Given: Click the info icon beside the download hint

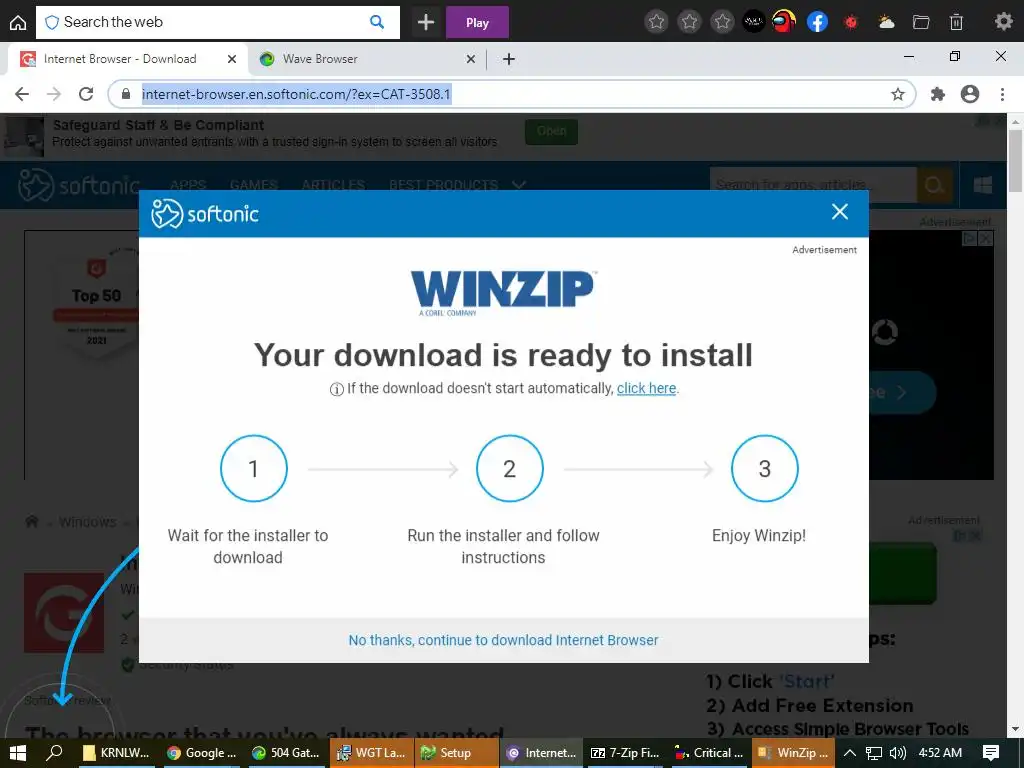Looking at the screenshot, I should click(336, 389).
